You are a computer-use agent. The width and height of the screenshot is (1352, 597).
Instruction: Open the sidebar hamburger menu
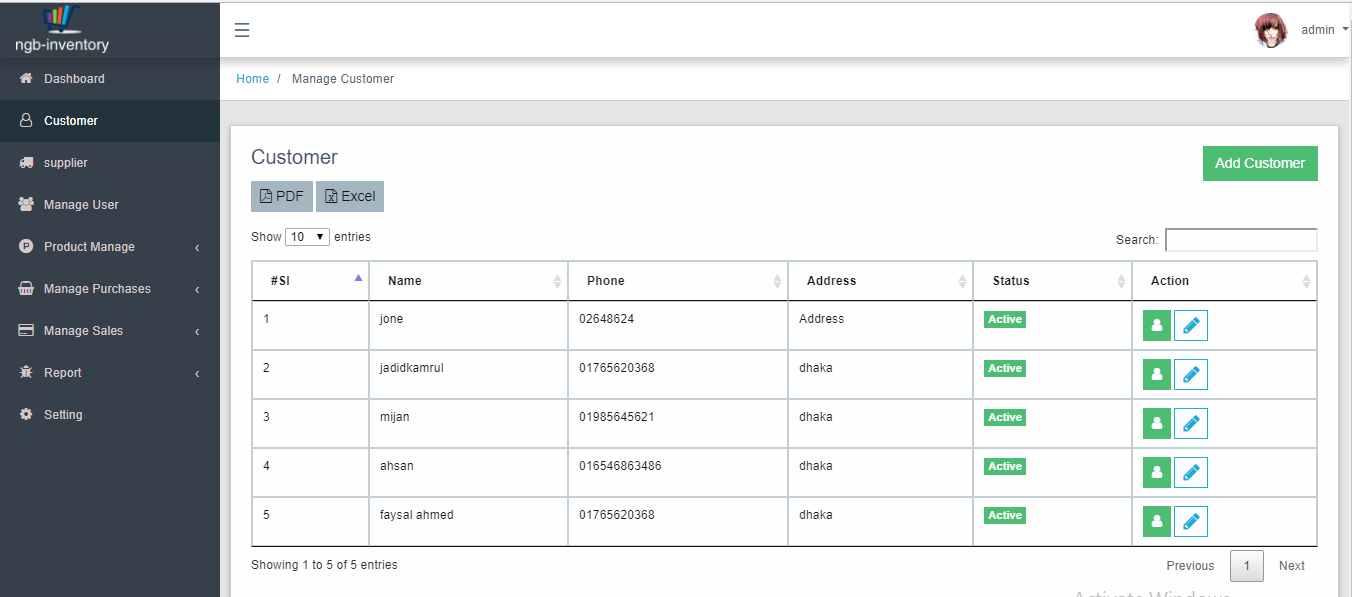(241, 30)
